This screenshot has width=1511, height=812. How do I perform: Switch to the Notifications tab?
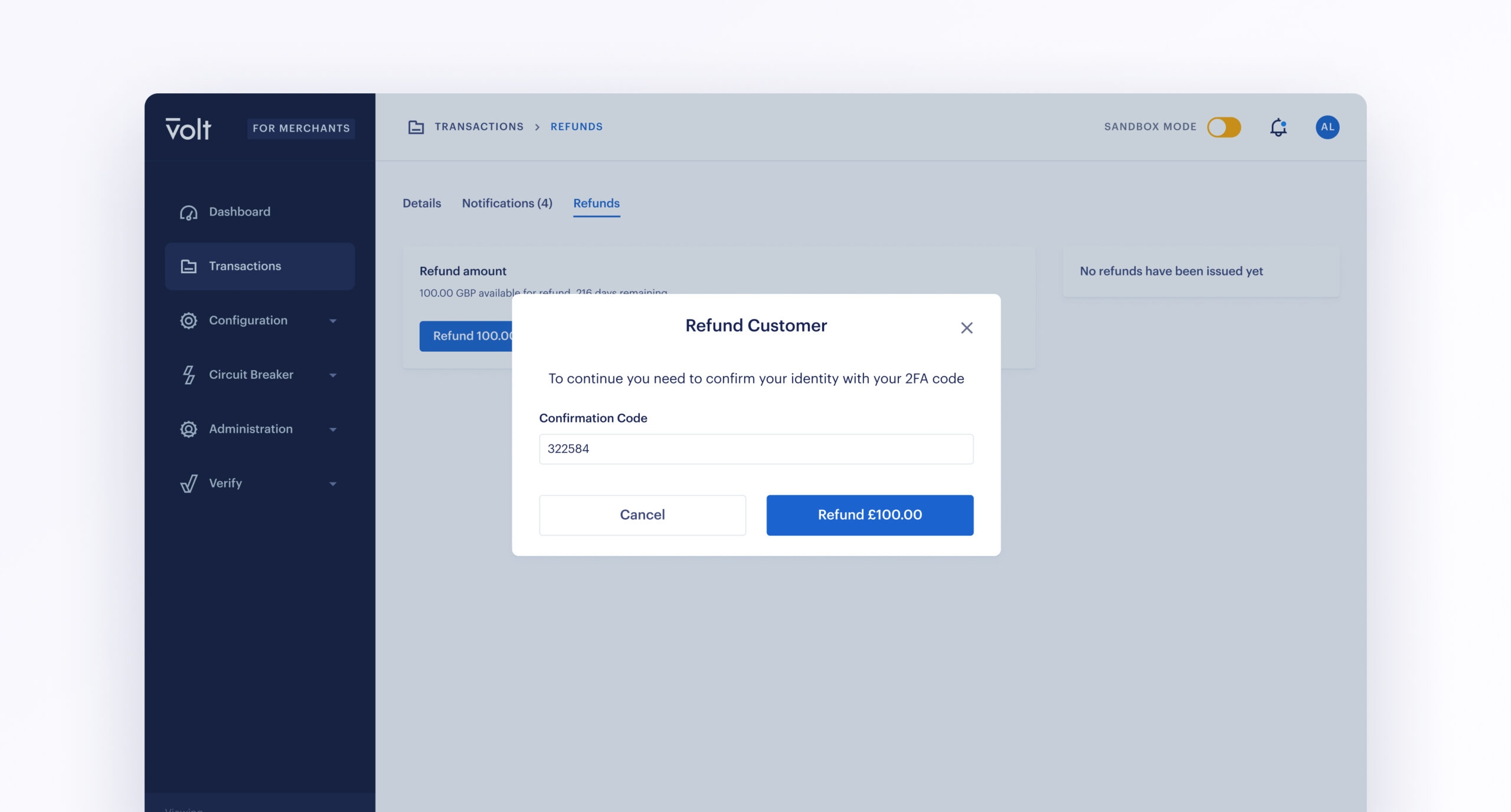tap(507, 202)
